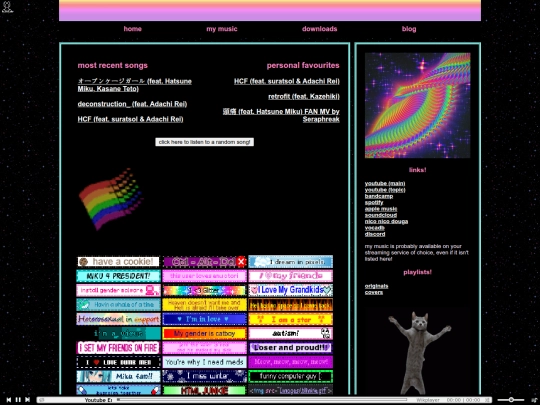Screen dimensions: 540x405
Task: Click the 'funny computer guy' blinkie
Action: pos(291,376)
